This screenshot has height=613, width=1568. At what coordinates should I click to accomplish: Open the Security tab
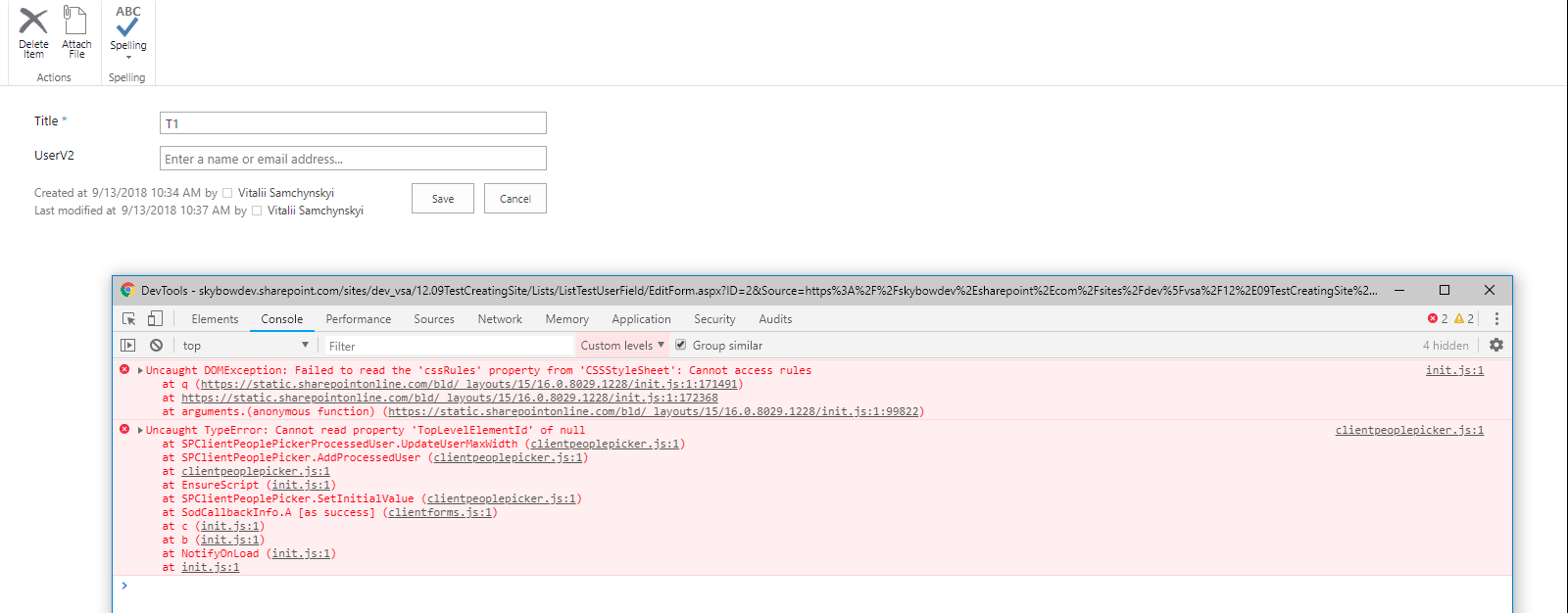(714, 319)
